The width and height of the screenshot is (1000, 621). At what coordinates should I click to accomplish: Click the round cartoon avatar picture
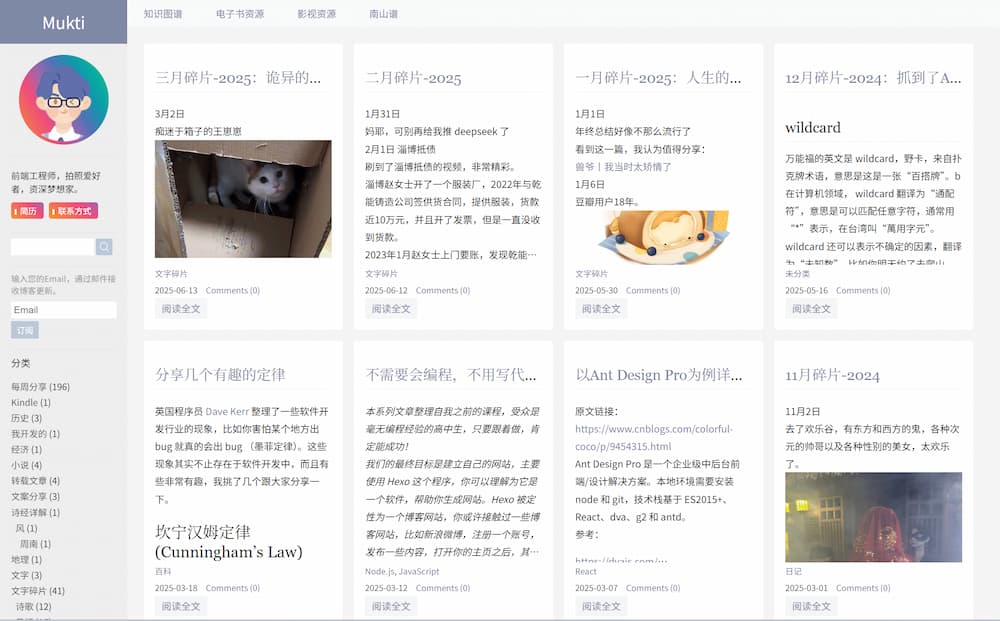tap(64, 100)
